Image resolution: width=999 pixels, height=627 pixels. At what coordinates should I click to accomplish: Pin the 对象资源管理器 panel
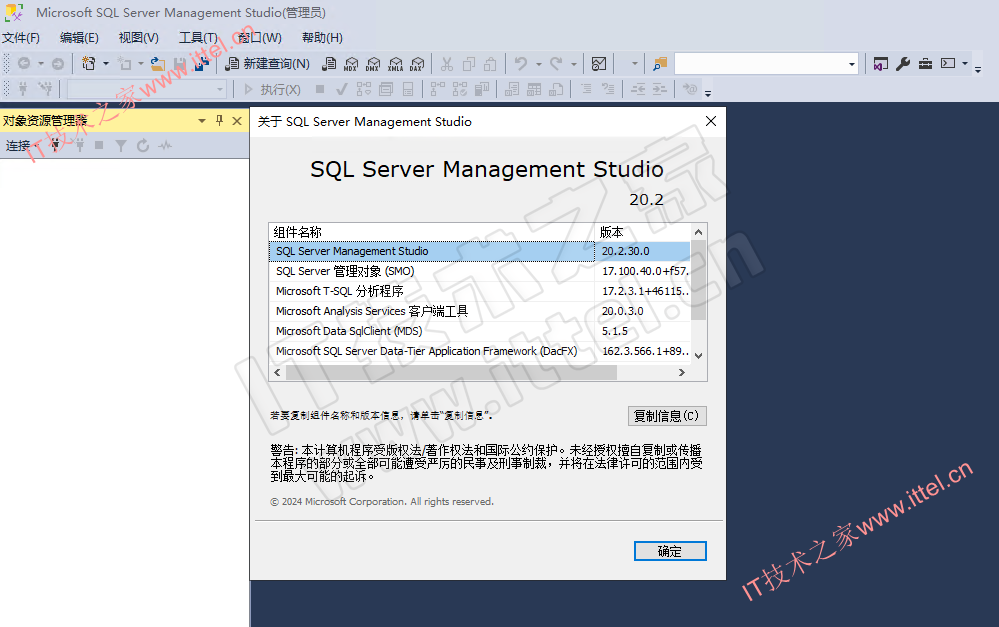[219, 120]
